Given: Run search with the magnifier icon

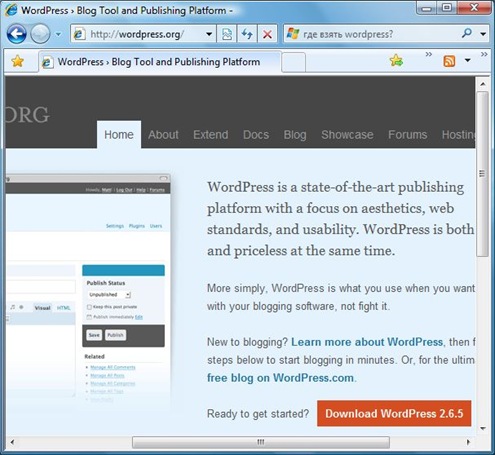Looking at the screenshot, I should pyautogui.click(x=467, y=33).
